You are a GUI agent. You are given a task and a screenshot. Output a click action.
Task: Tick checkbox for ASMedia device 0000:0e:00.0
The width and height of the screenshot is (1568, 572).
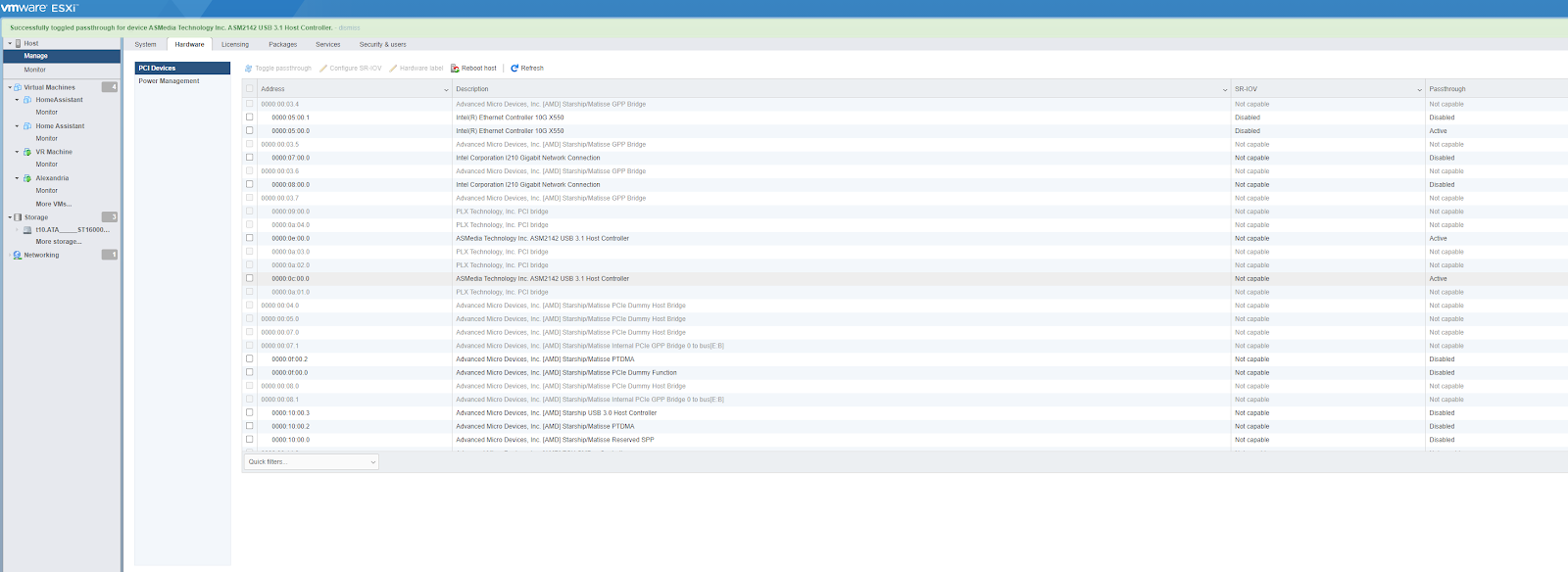249,238
